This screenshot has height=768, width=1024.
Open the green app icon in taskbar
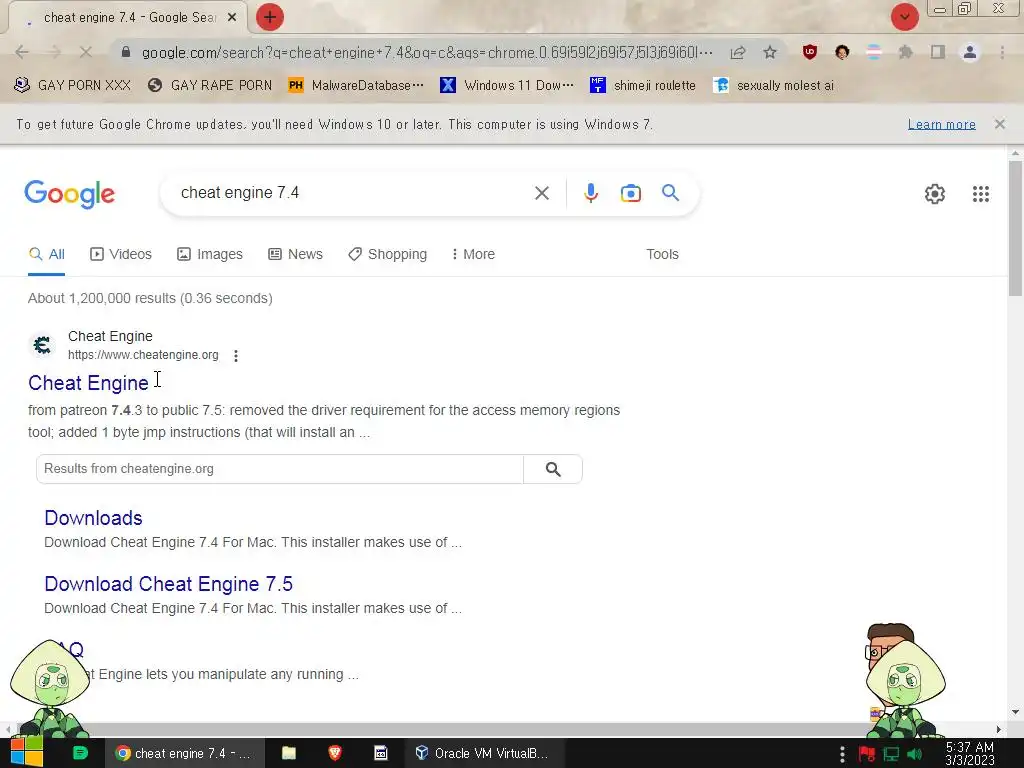click(80, 753)
